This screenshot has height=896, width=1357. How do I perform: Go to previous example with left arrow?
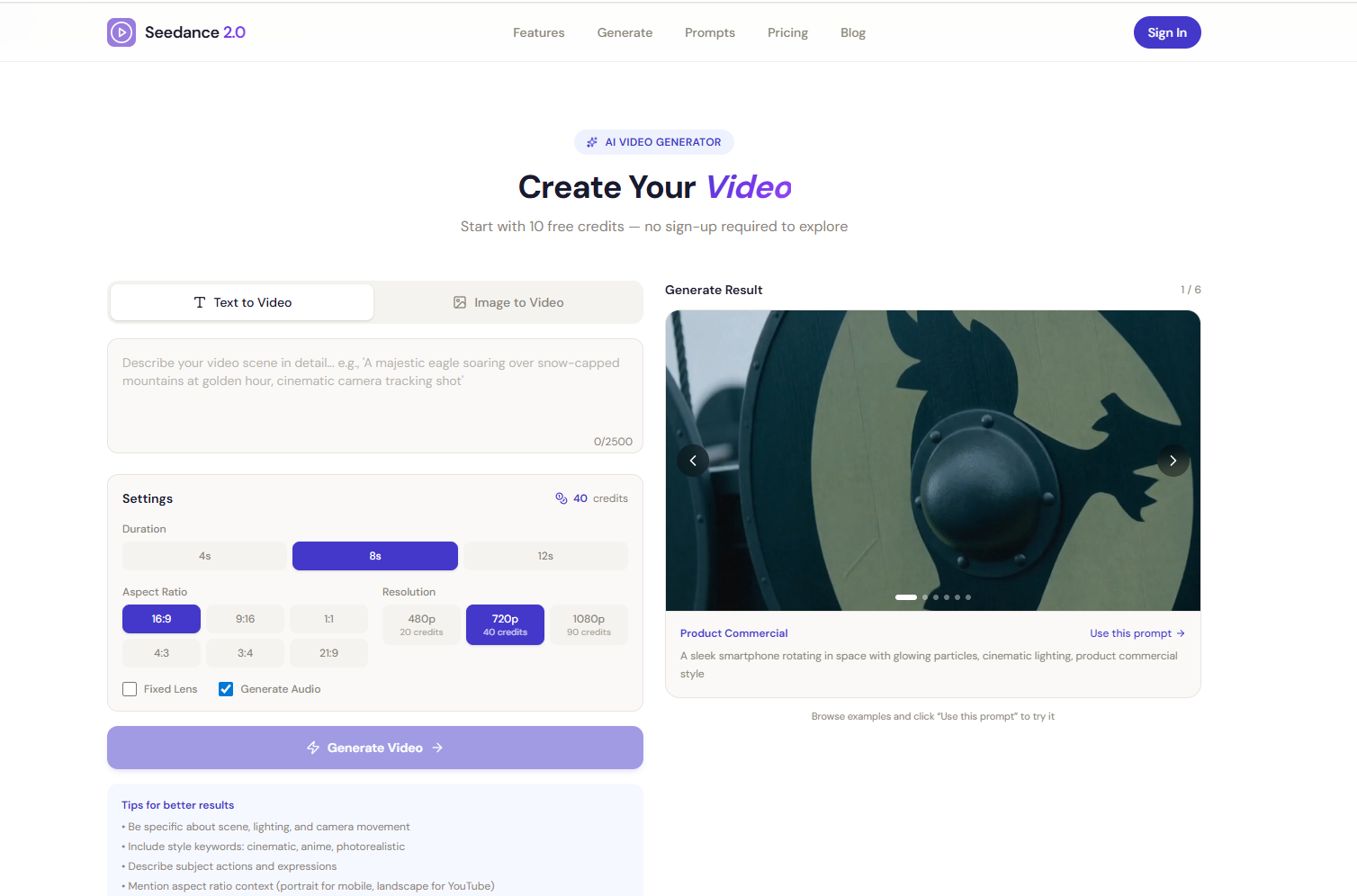[693, 461]
